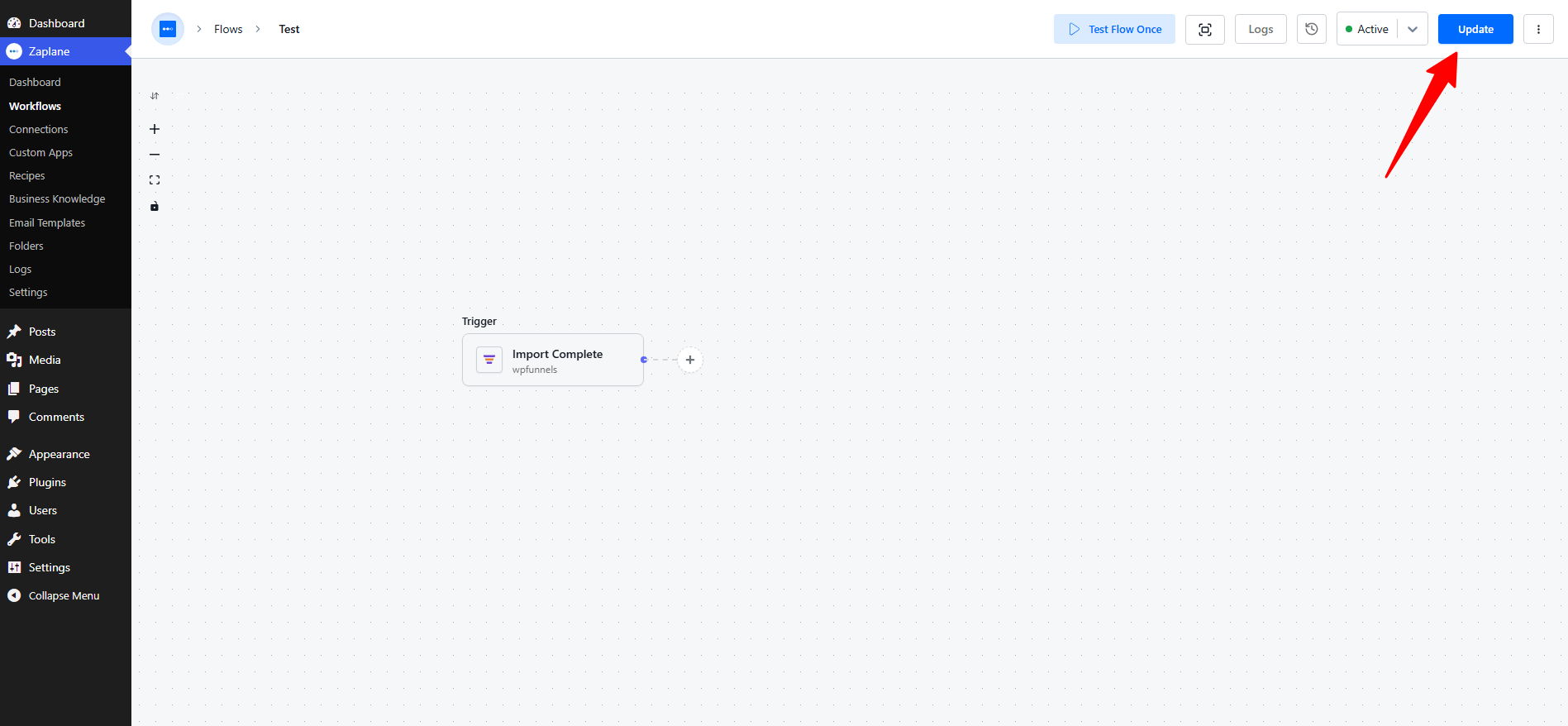Viewport: 1568px width, 726px height.
Task: Run Test Flow Once
Action: pyautogui.click(x=1114, y=29)
